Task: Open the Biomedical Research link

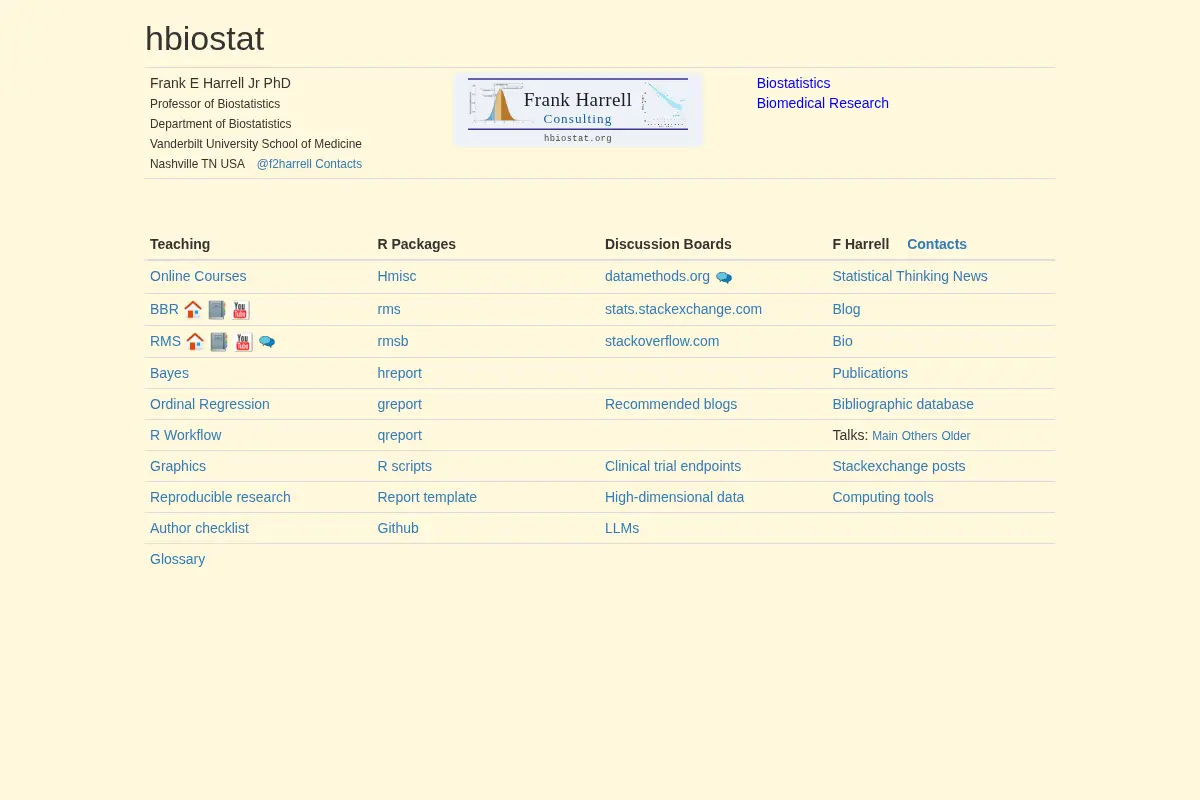Action: 823,103
